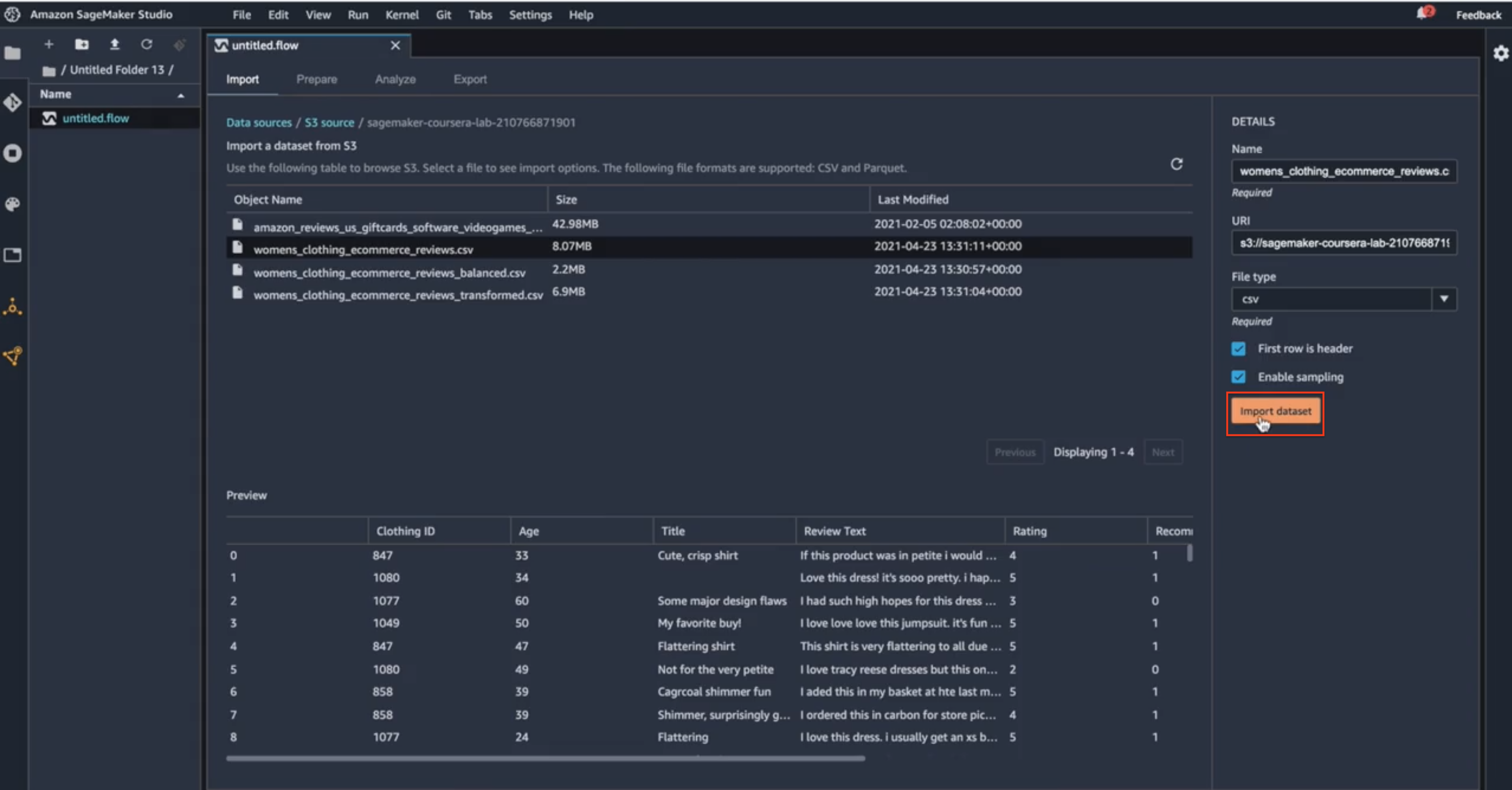The height and width of the screenshot is (790, 1512).
Task: Click the Import dataset button
Action: pos(1275,411)
